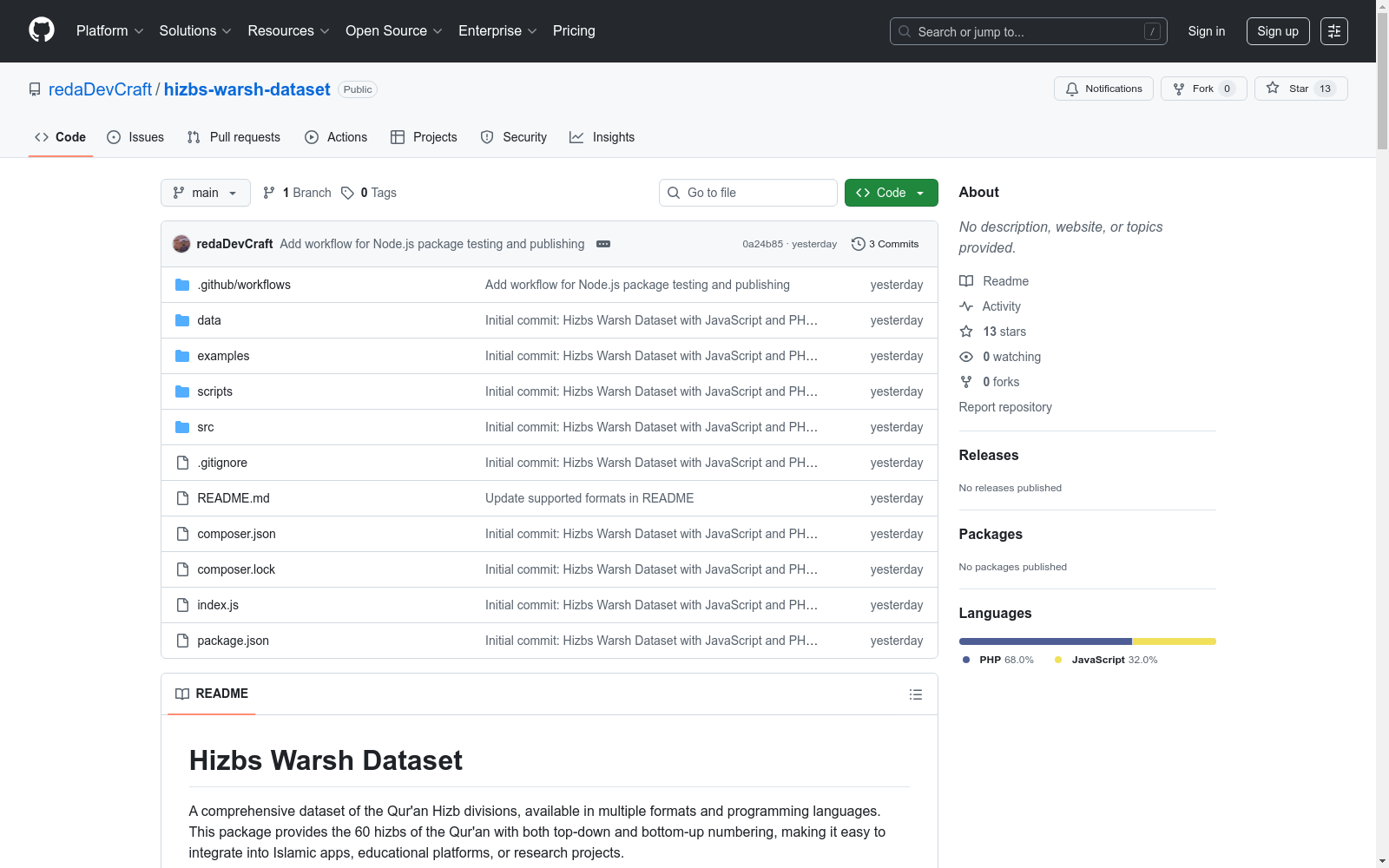This screenshot has height=868, width=1389.
Task: Click the package.json file icon
Action: [182, 641]
